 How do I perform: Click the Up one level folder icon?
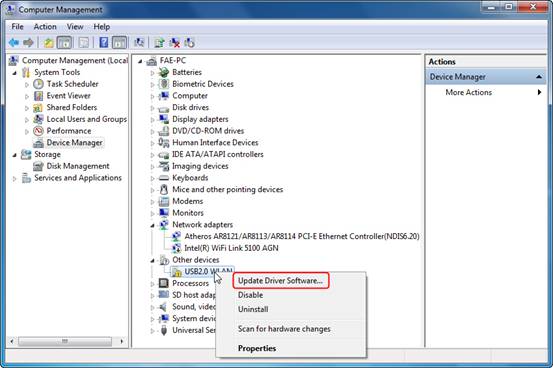(49, 43)
